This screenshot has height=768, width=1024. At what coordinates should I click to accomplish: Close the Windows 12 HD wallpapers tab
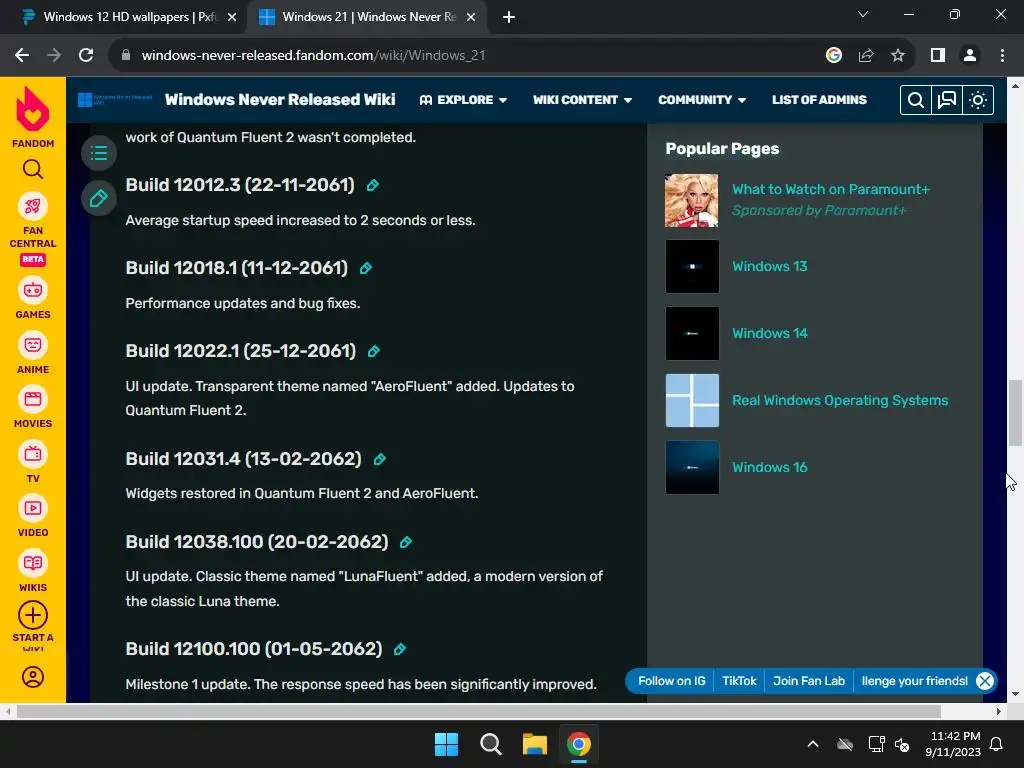pos(232,18)
